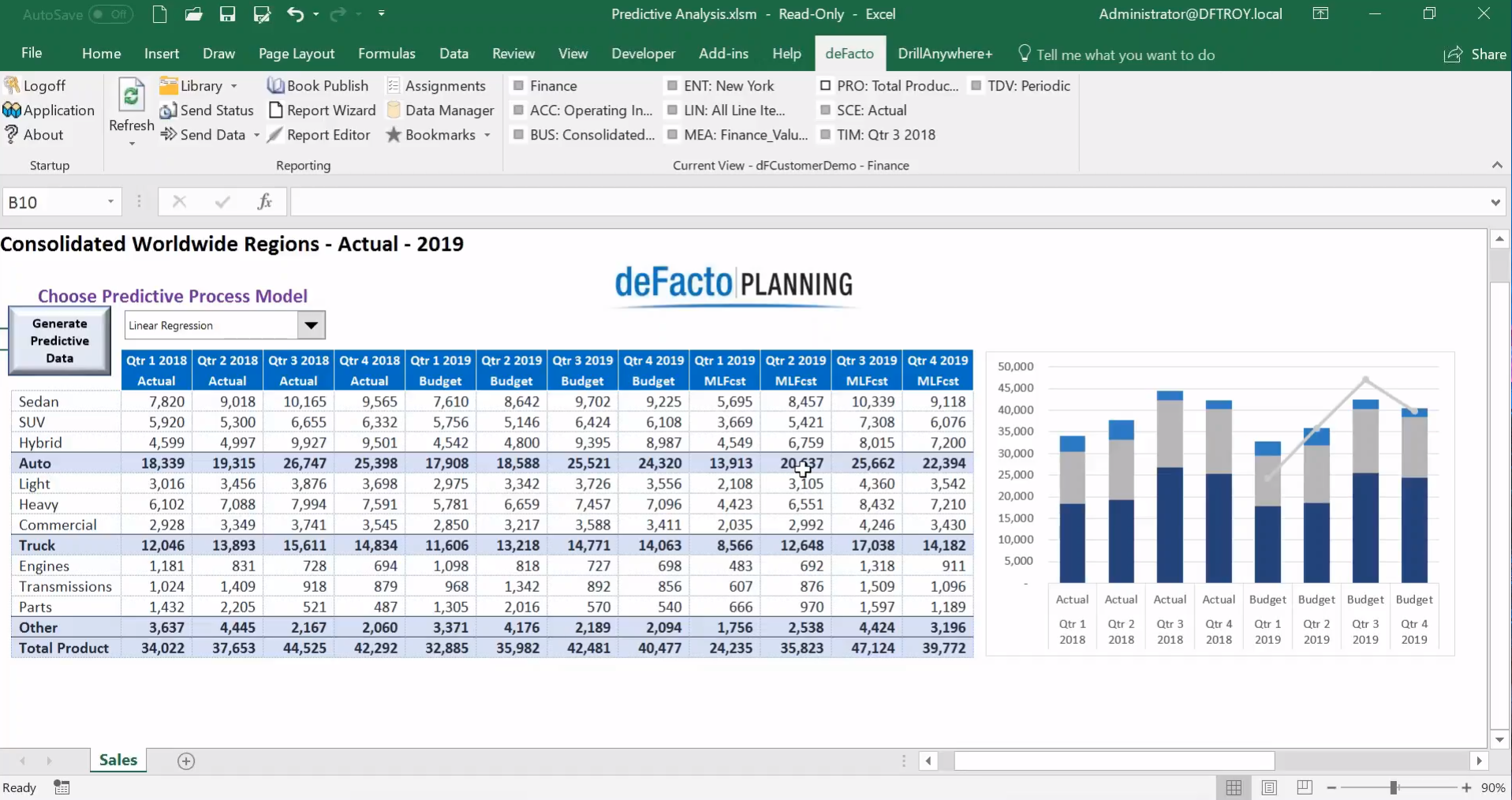
Task: Click the Save icon in the title bar
Action: pos(227,14)
